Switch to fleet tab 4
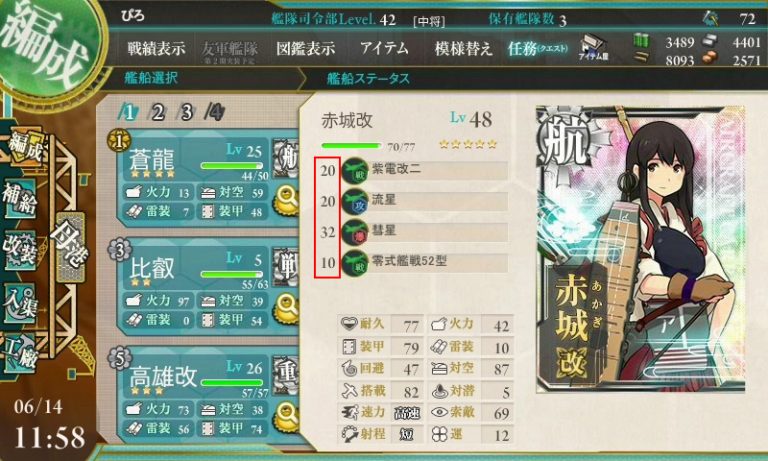Viewport: 768px width, 461px height. 214,112
